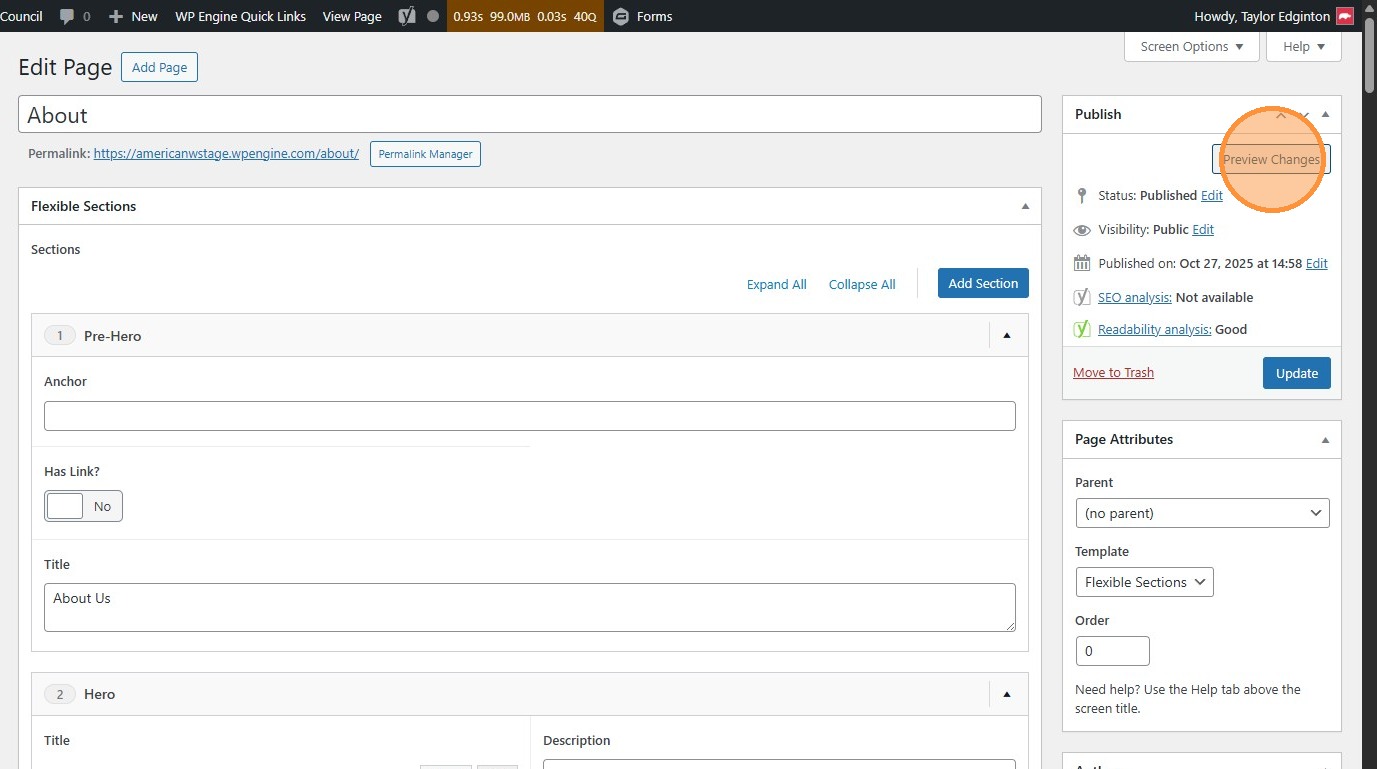Click the Anchor text input field
Image resolution: width=1377 pixels, height=769 pixels.
click(x=530, y=416)
